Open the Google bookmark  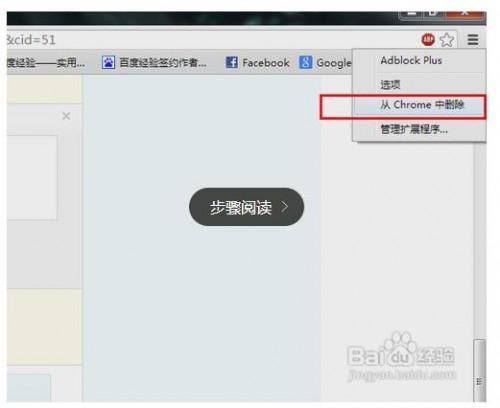coord(325,62)
